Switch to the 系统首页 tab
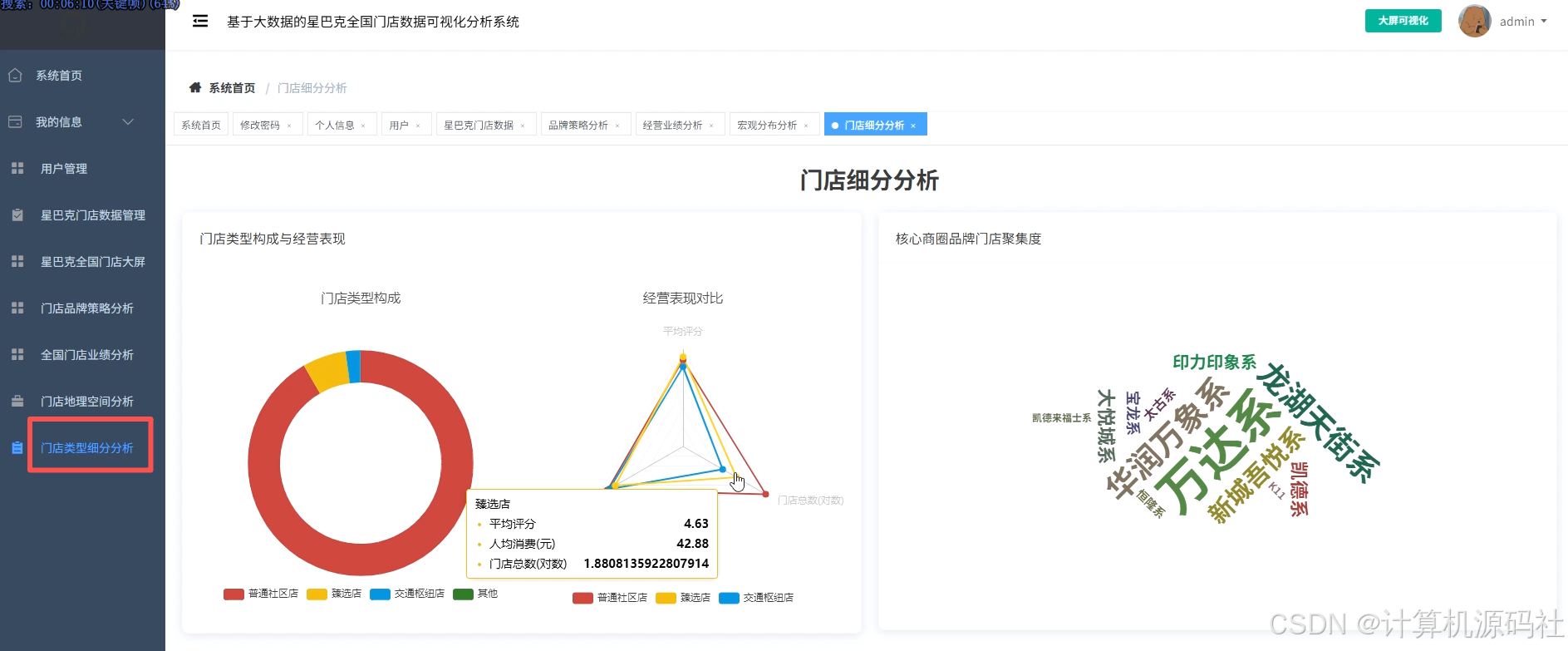Screen dimensions: 1568x651 201,125
